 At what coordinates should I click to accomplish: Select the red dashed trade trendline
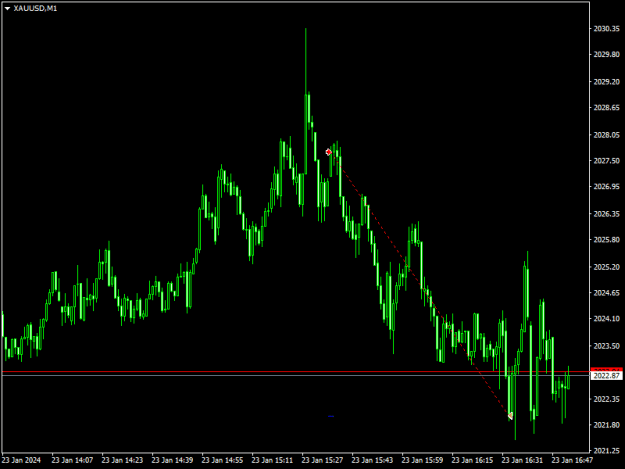point(419,284)
